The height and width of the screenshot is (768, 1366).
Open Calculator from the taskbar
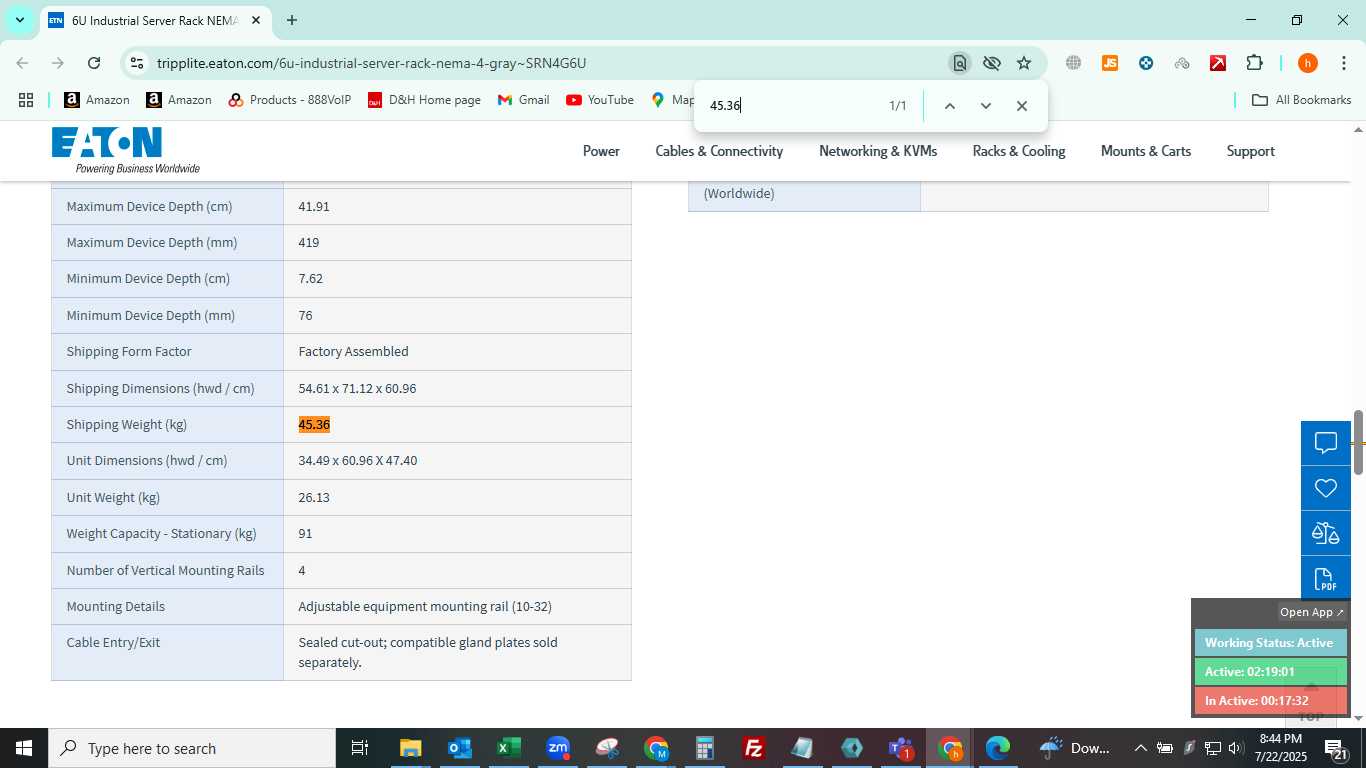(x=704, y=748)
